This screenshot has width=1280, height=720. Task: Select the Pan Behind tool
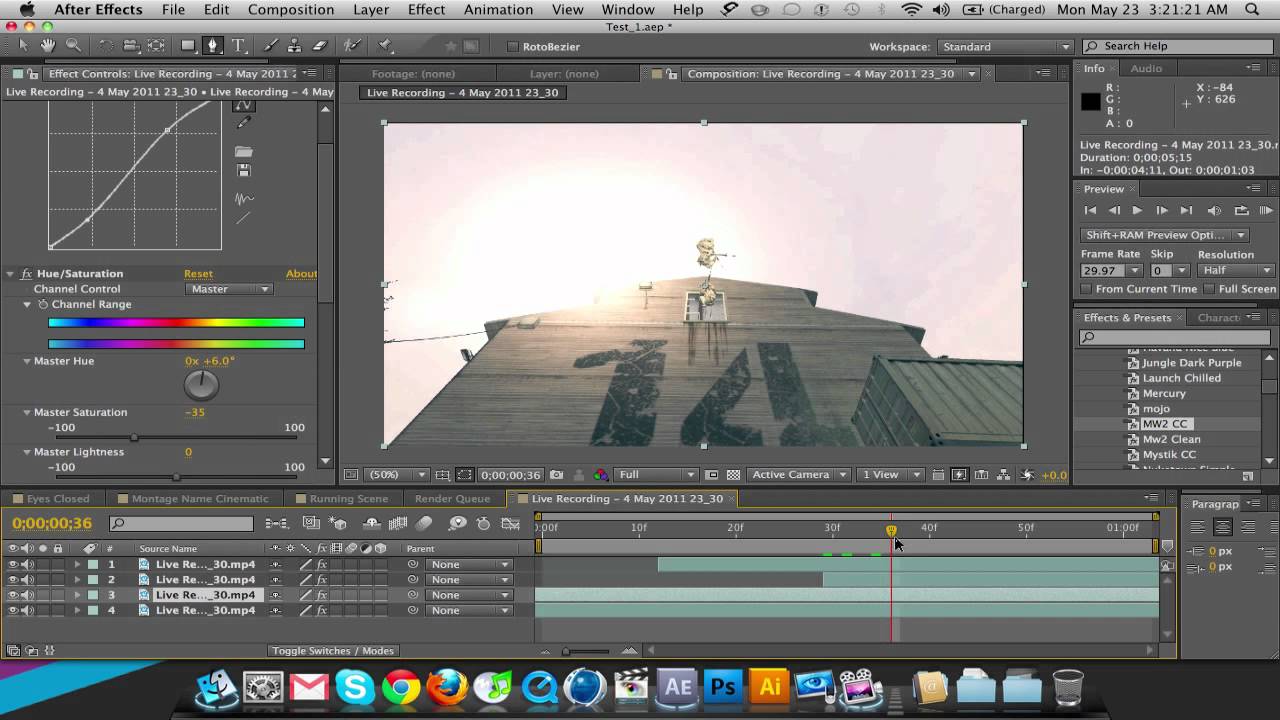click(x=156, y=46)
